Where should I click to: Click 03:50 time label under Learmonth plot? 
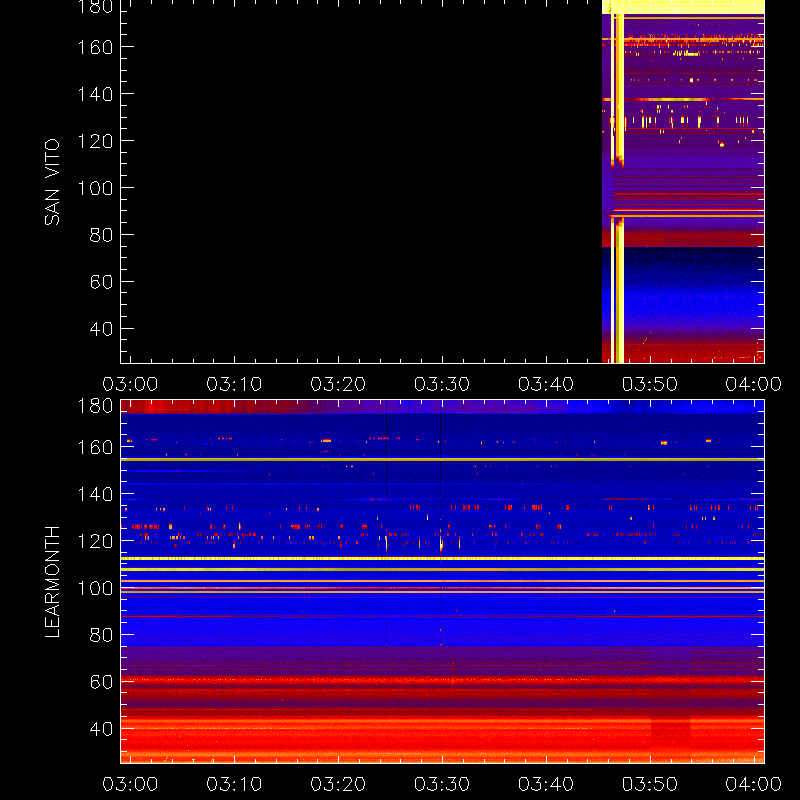[x=650, y=784]
